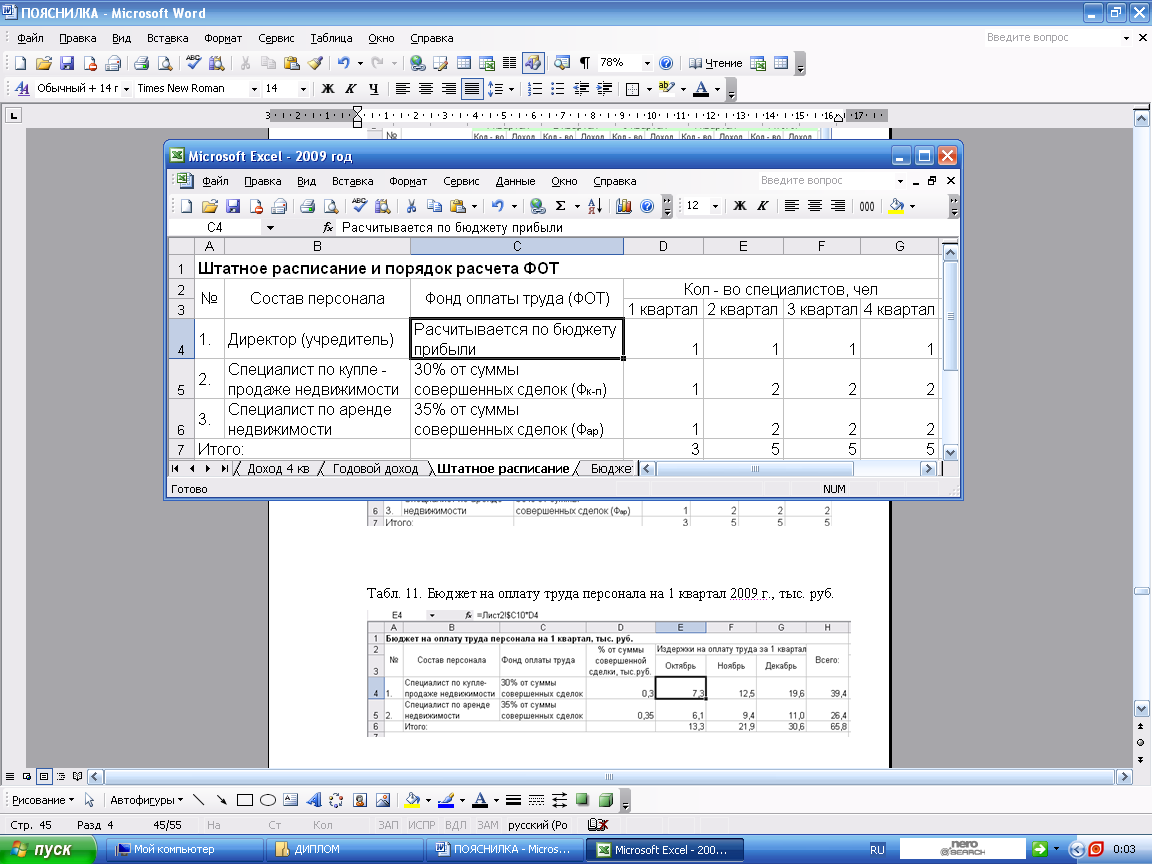
Task: Open the Chart Wizard in Excel
Action: (x=624, y=206)
